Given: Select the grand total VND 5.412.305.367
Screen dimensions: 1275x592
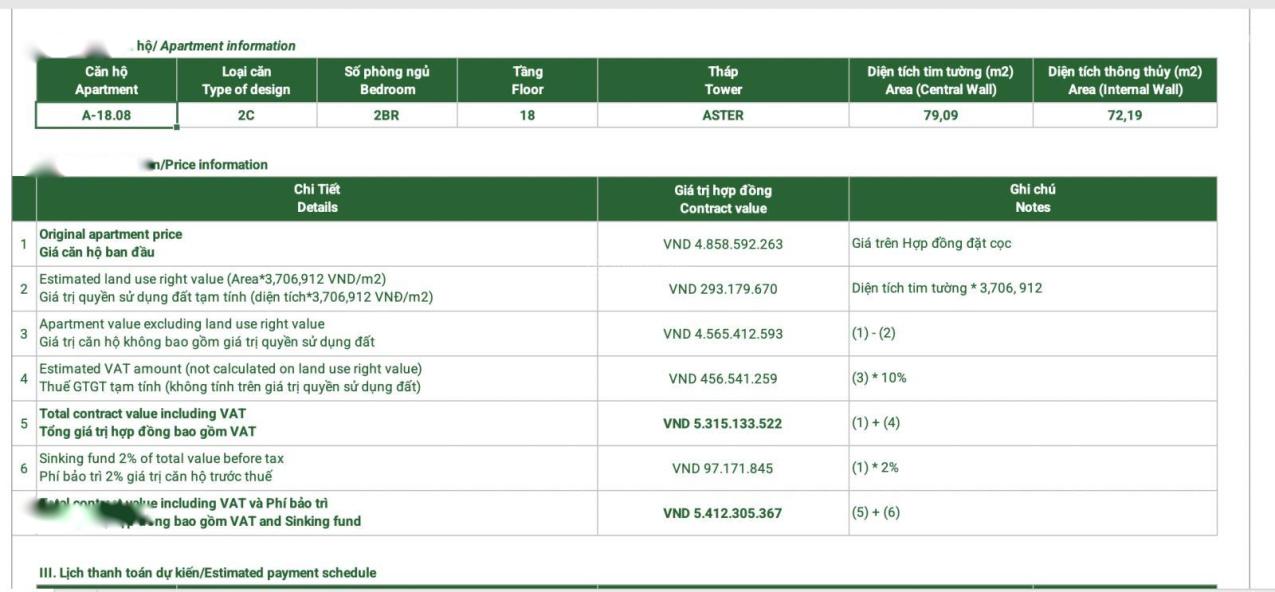Looking at the screenshot, I should point(723,513).
